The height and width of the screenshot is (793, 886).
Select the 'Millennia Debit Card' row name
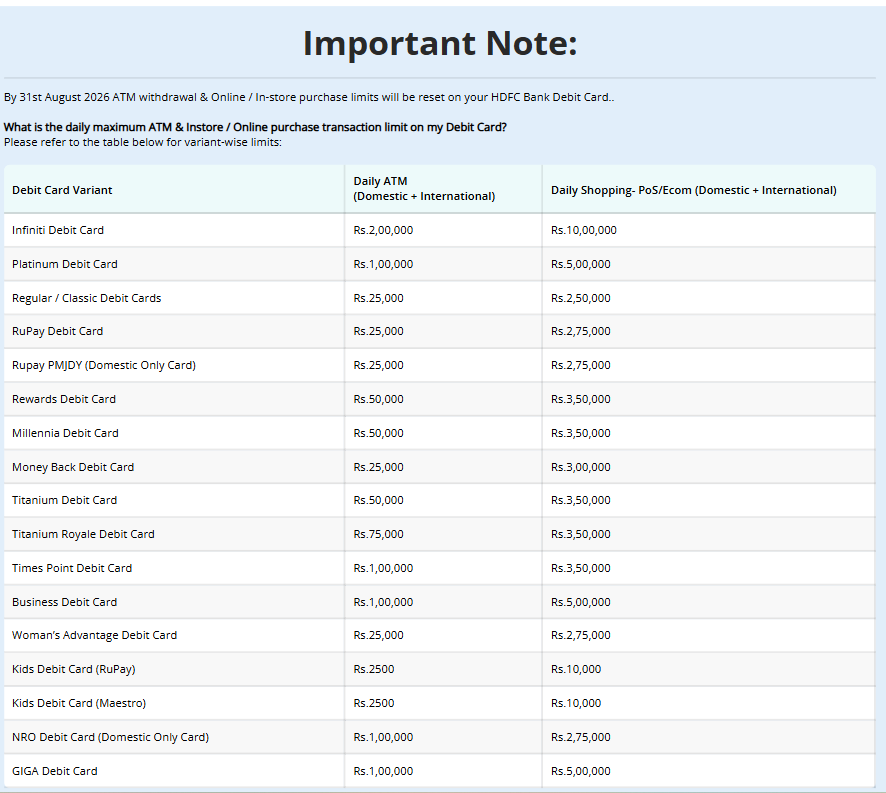click(65, 433)
